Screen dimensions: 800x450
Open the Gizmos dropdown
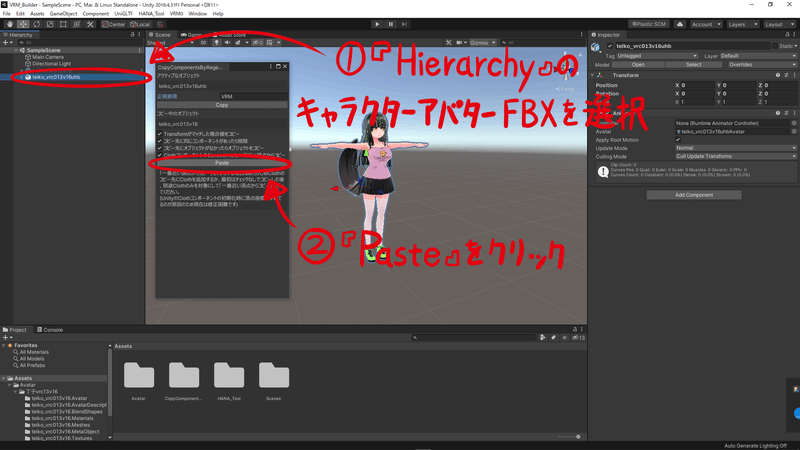point(483,43)
